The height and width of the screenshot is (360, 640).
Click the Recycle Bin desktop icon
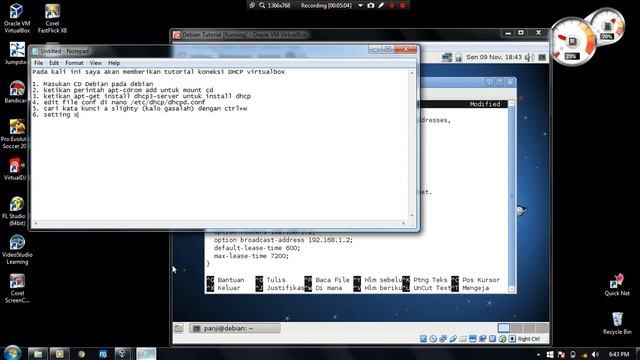pyautogui.click(x=617, y=323)
